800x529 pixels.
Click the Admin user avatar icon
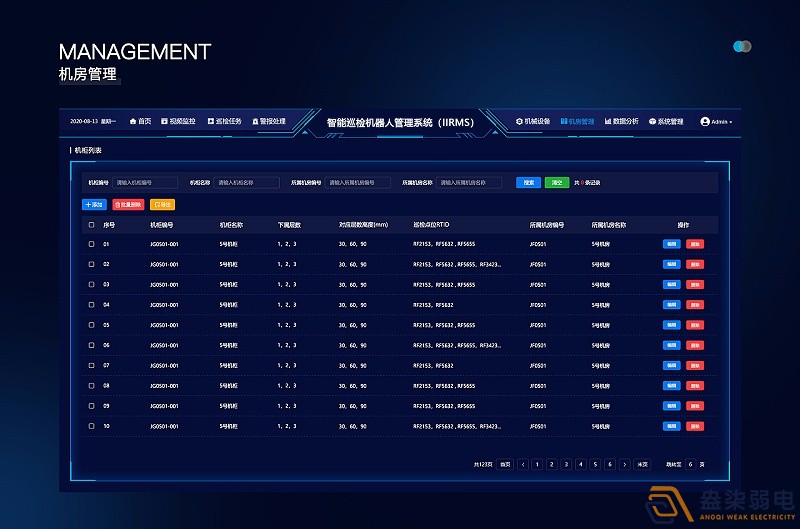click(705, 121)
